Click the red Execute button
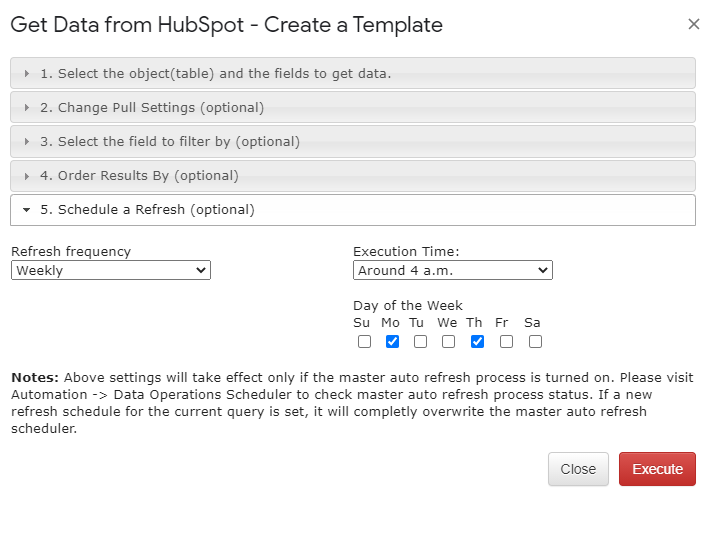The image size is (714, 541). (657, 469)
